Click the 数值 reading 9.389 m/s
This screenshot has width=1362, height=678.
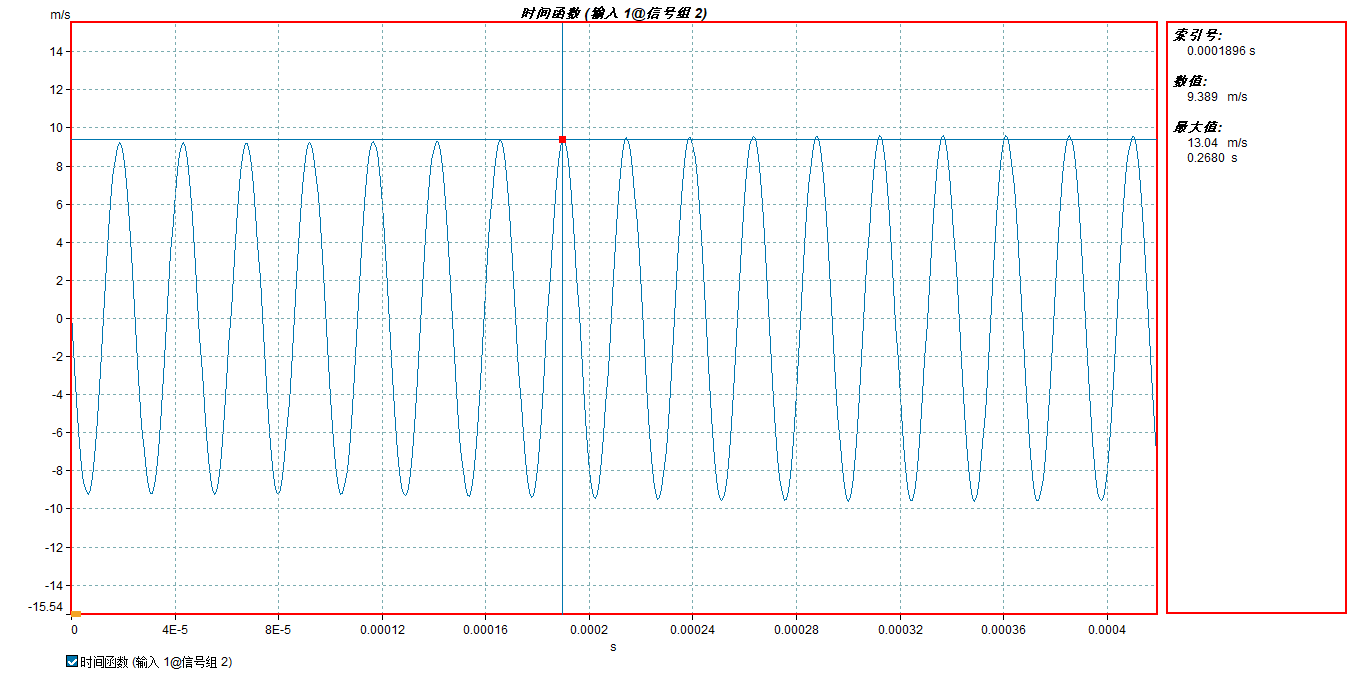click(x=1216, y=97)
